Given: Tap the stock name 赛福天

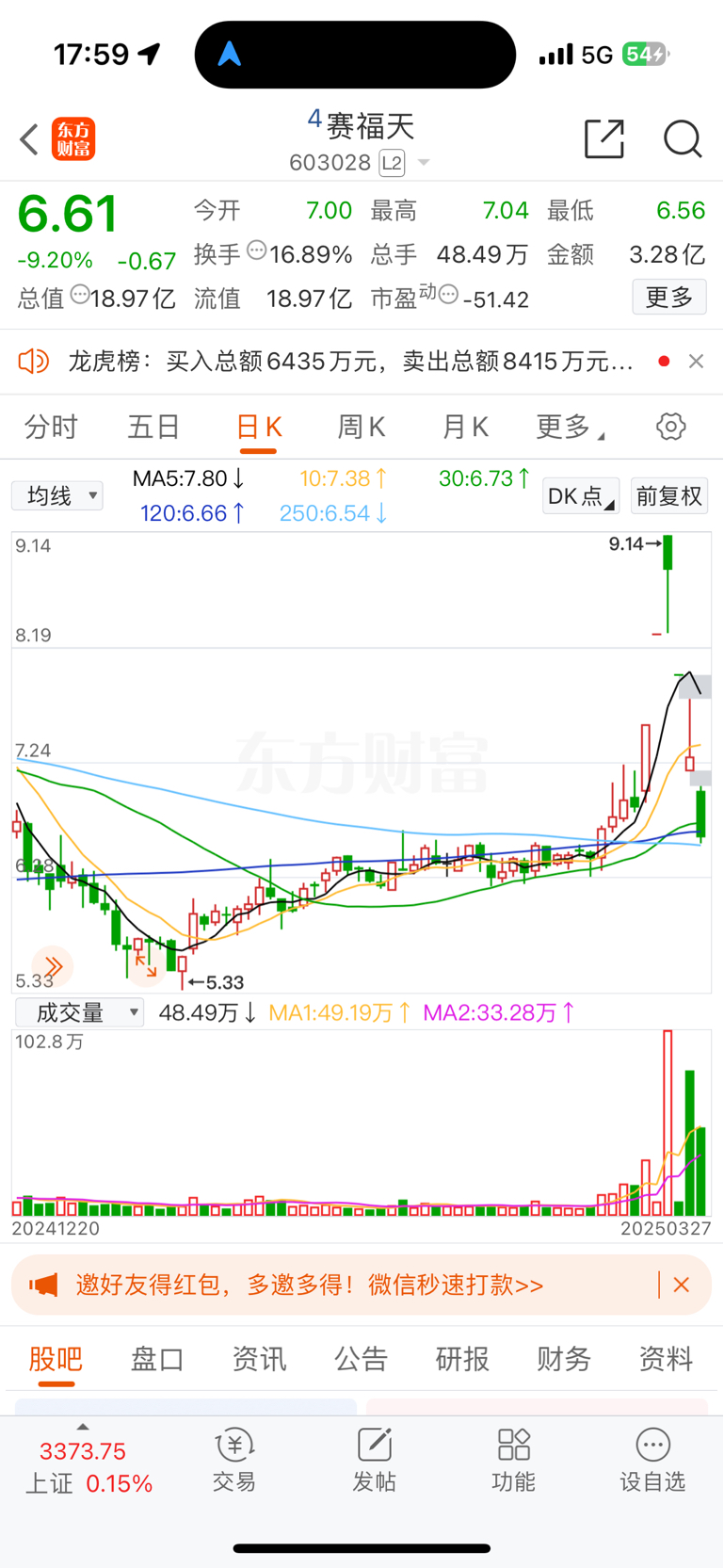Looking at the screenshot, I should pyautogui.click(x=370, y=125).
